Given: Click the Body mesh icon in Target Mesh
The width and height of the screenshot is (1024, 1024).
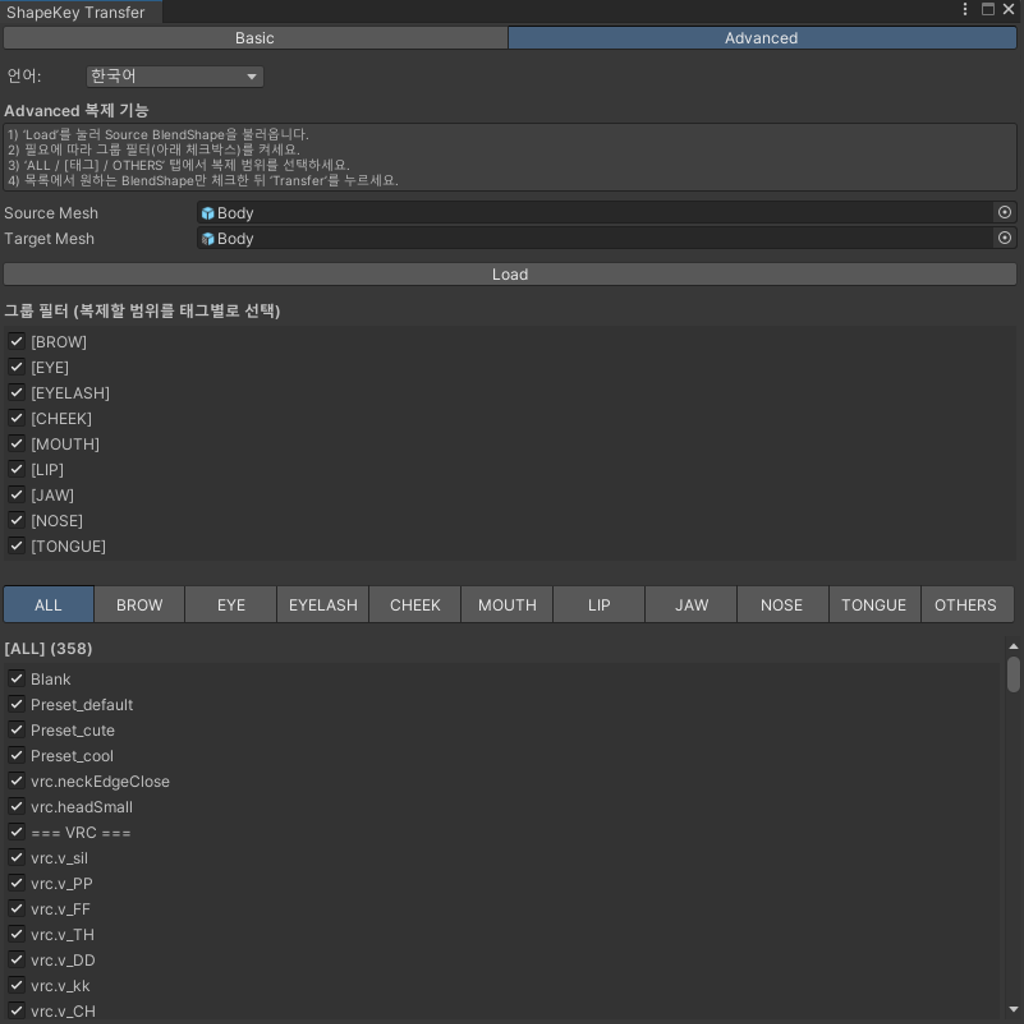Looking at the screenshot, I should pyautogui.click(x=210, y=238).
